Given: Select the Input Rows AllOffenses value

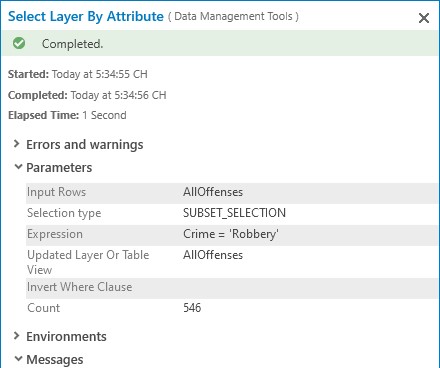Looking at the screenshot, I should coord(213,192).
